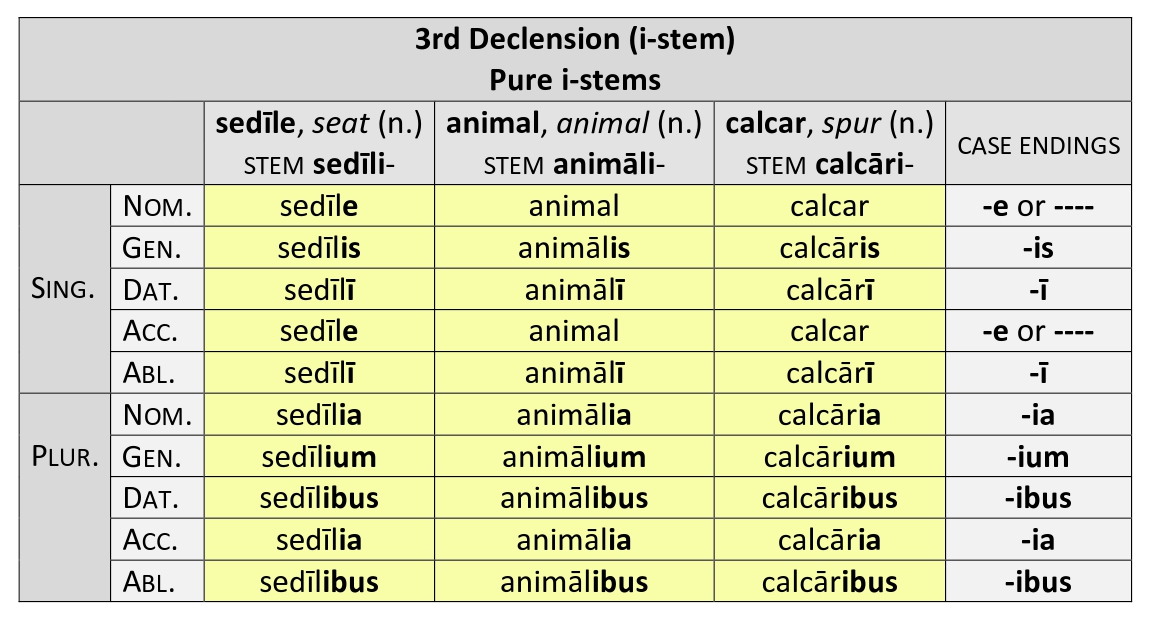Click the '3rd Declension (i-stem)' table title
This screenshot has width=1150, height=619.
pos(575,41)
